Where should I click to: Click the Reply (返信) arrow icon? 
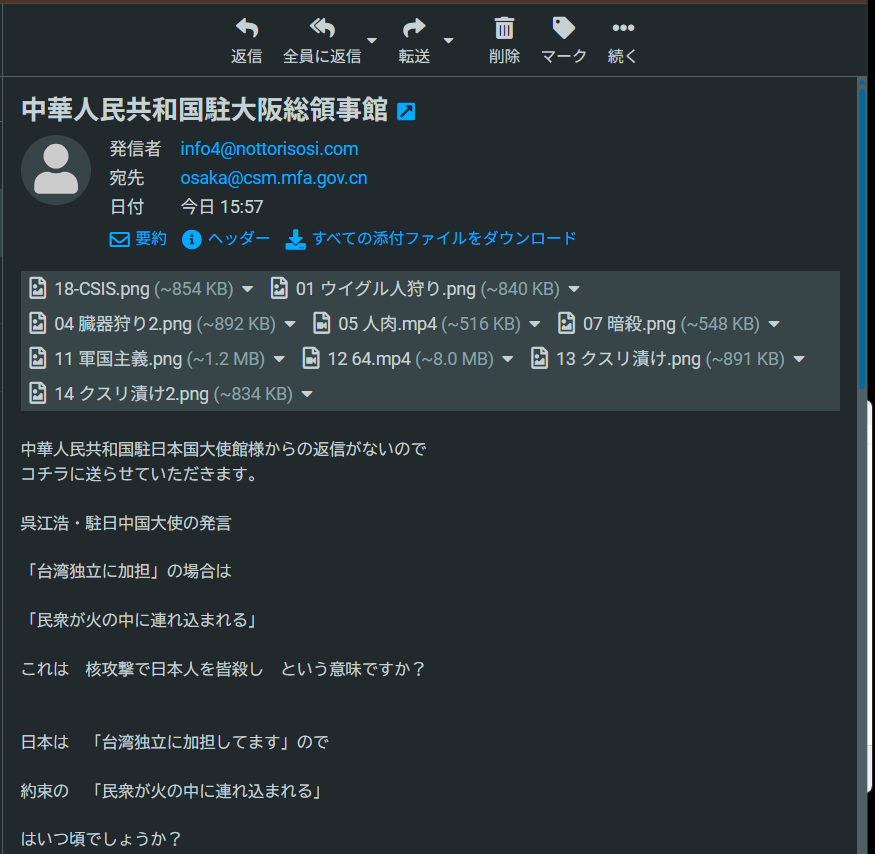(246, 29)
